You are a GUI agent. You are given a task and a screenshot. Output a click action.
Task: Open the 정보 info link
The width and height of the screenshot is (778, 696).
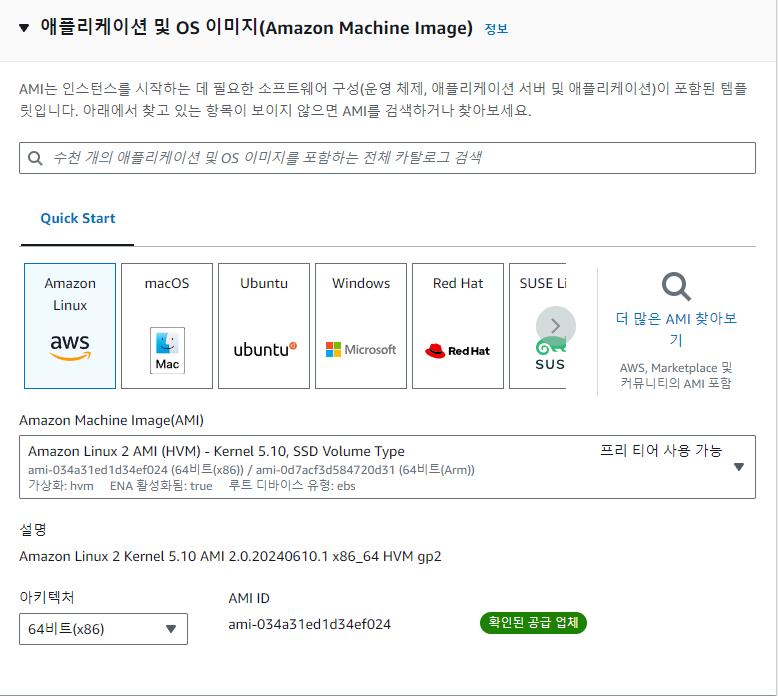[496, 29]
